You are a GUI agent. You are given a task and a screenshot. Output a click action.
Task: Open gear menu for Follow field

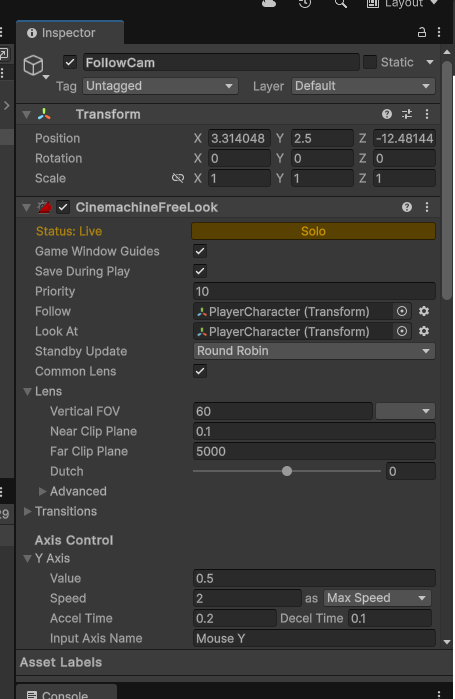click(424, 311)
